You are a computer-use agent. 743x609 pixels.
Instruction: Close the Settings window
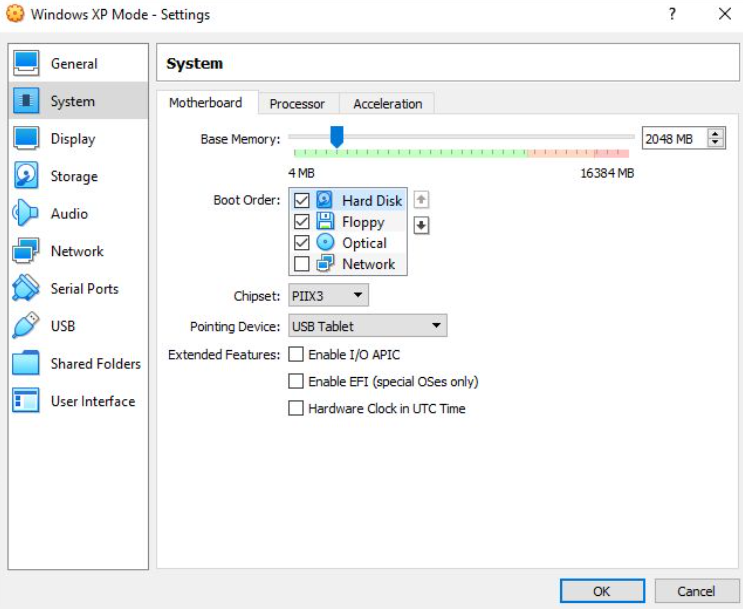725,14
